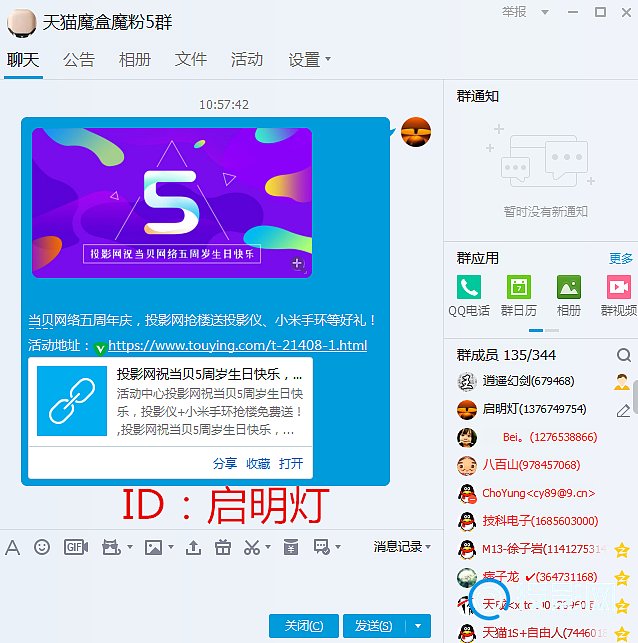Open the 群视频 group video app
Image resolution: width=638 pixels, height=643 pixels.
(x=619, y=287)
